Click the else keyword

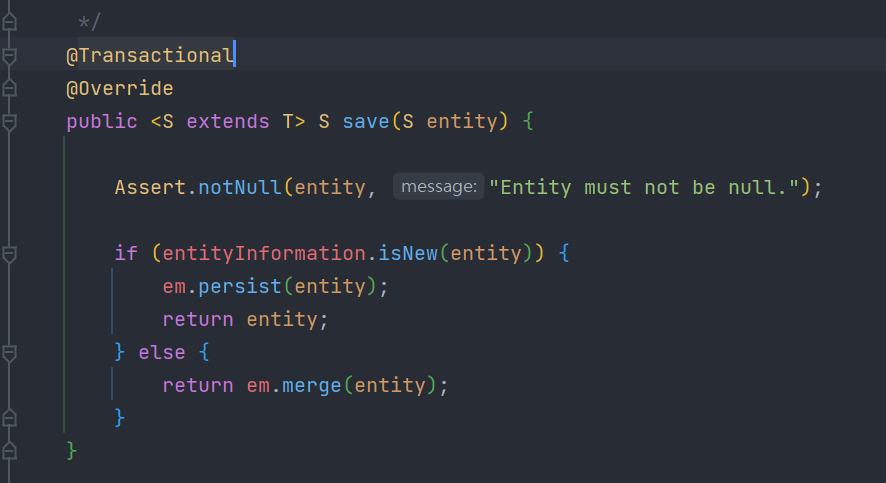click(x=162, y=353)
